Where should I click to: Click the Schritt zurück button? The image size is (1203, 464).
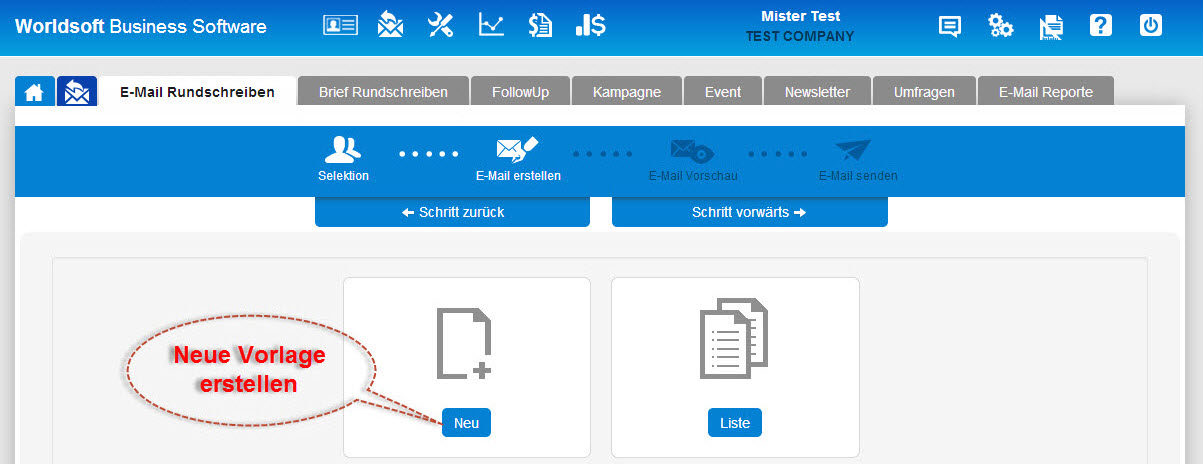[453, 212]
